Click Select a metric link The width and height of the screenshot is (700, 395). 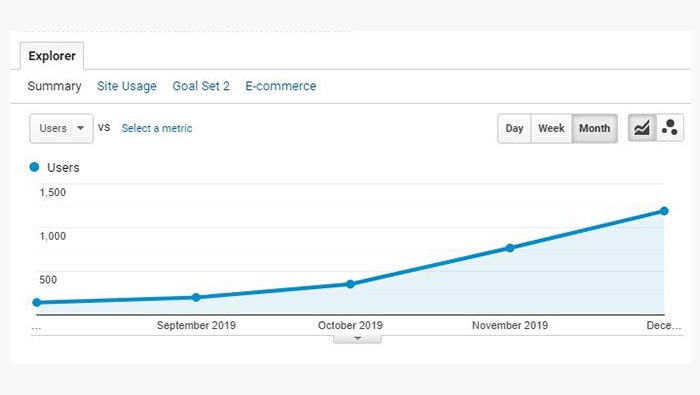(157, 129)
